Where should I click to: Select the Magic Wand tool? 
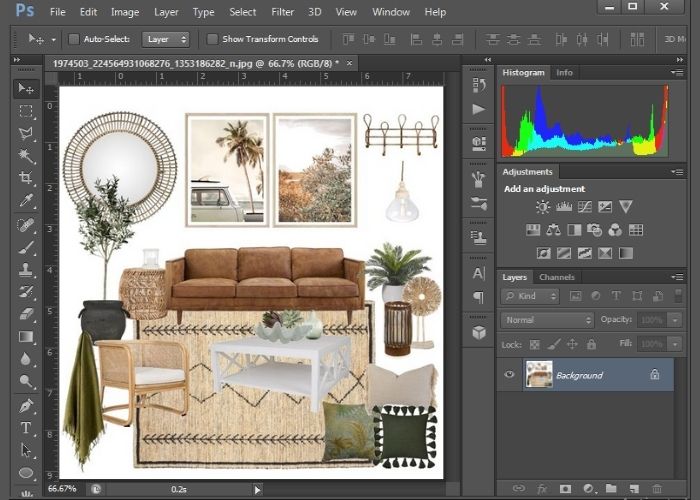pos(26,156)
